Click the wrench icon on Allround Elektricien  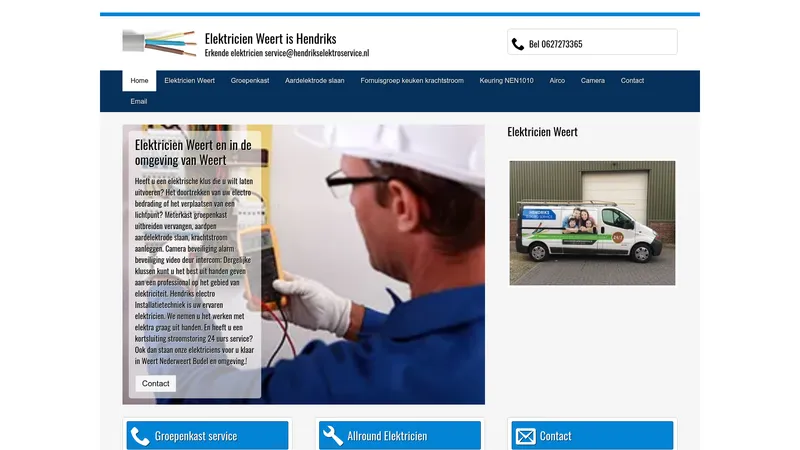coord(333,436)
